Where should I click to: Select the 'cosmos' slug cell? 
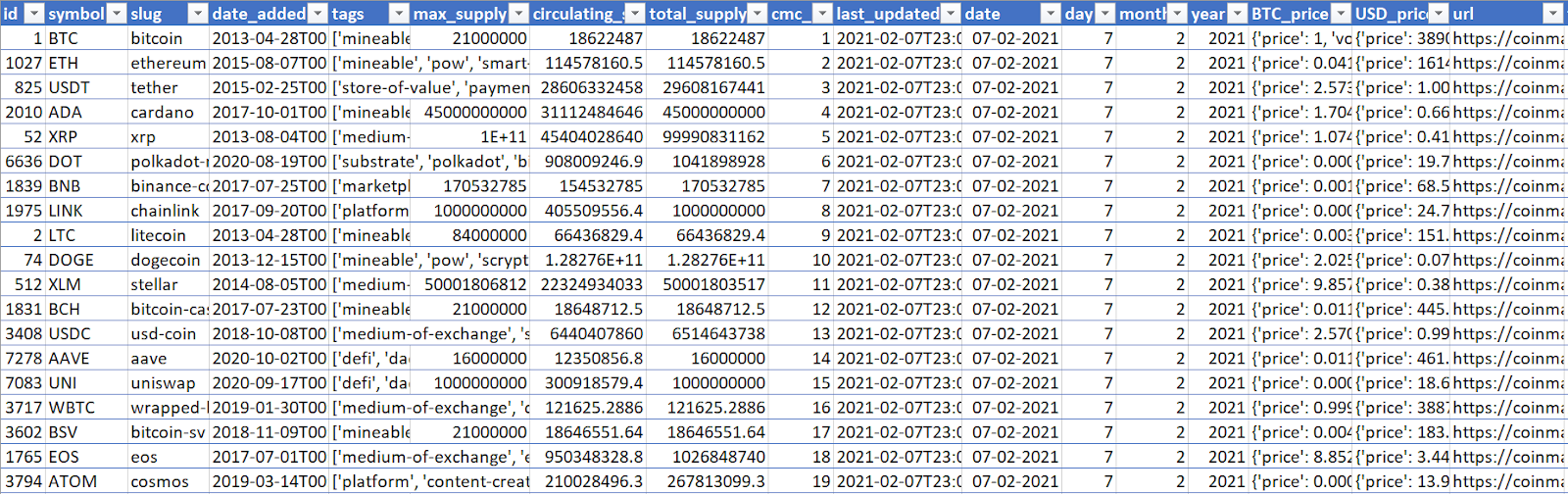168,481
